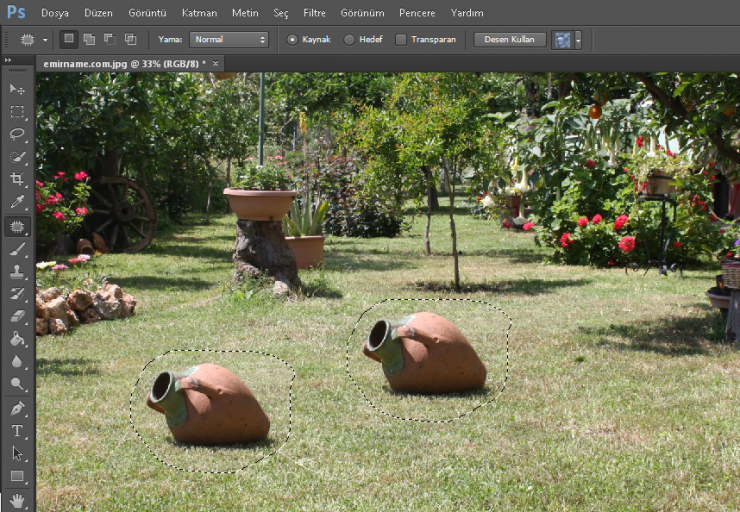Open the Filtre menu
This screenshot has width=740, height=512.
314,13
